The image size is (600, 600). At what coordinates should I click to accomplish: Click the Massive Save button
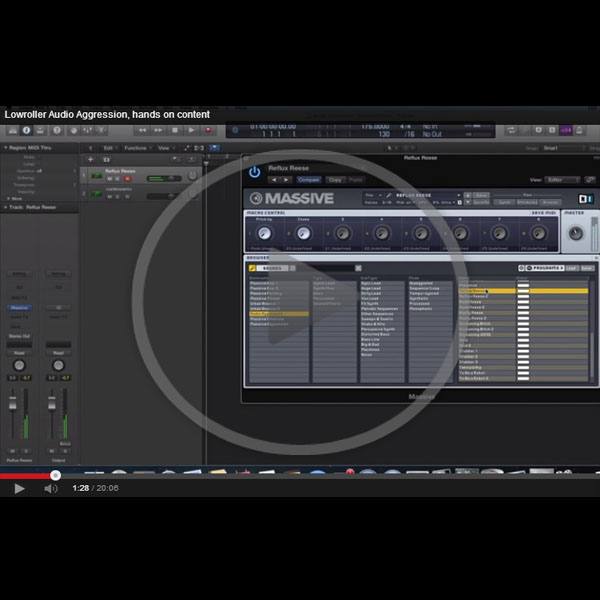pyautogui.click(x=481, y=195)
